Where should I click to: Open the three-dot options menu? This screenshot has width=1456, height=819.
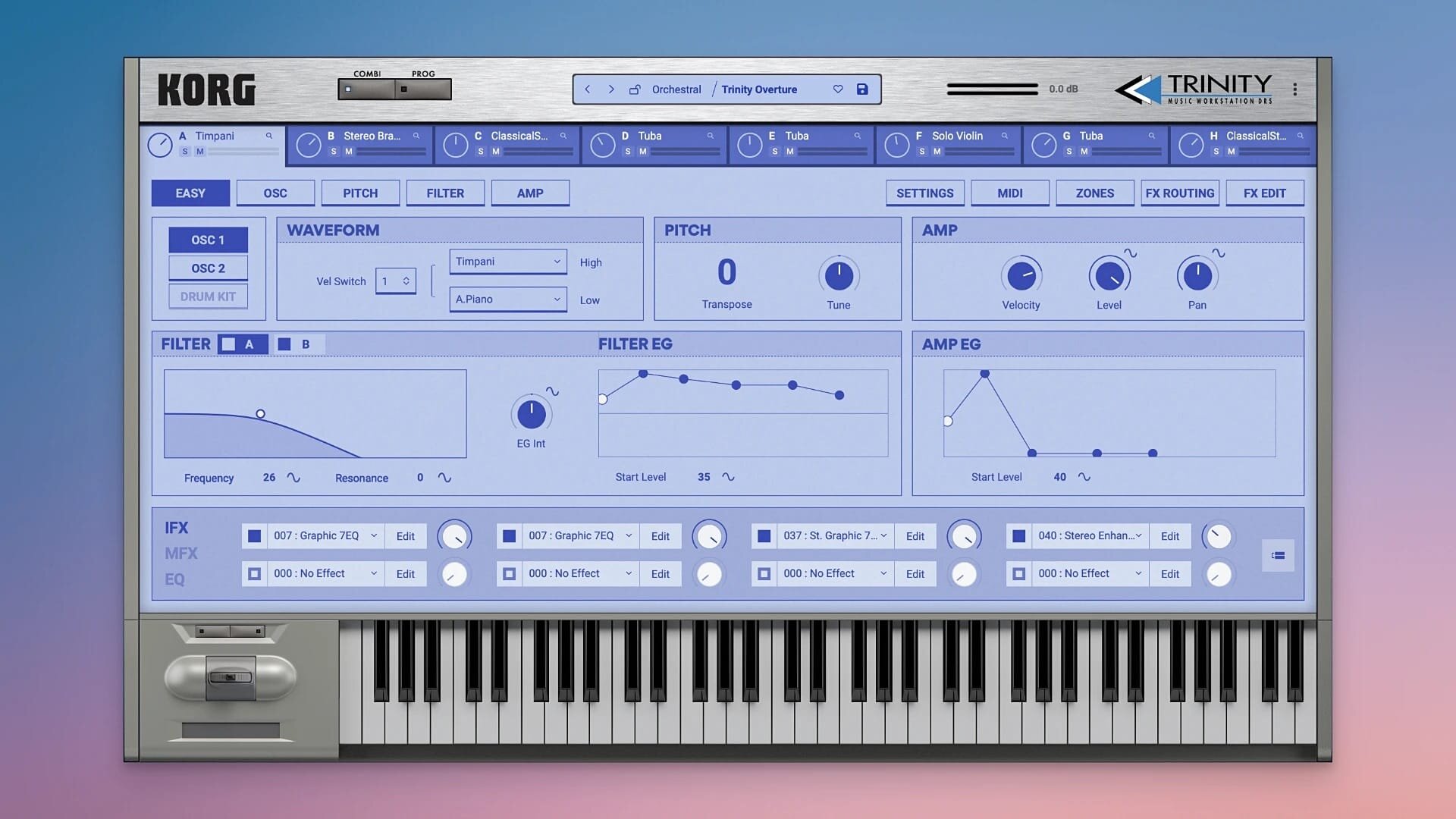1294,89
